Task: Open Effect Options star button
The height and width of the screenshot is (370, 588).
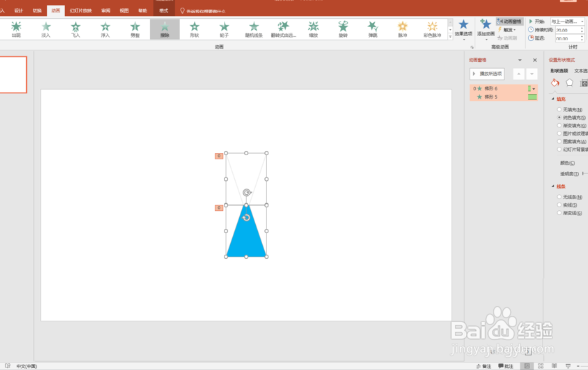Action: (x=464, y=29)
